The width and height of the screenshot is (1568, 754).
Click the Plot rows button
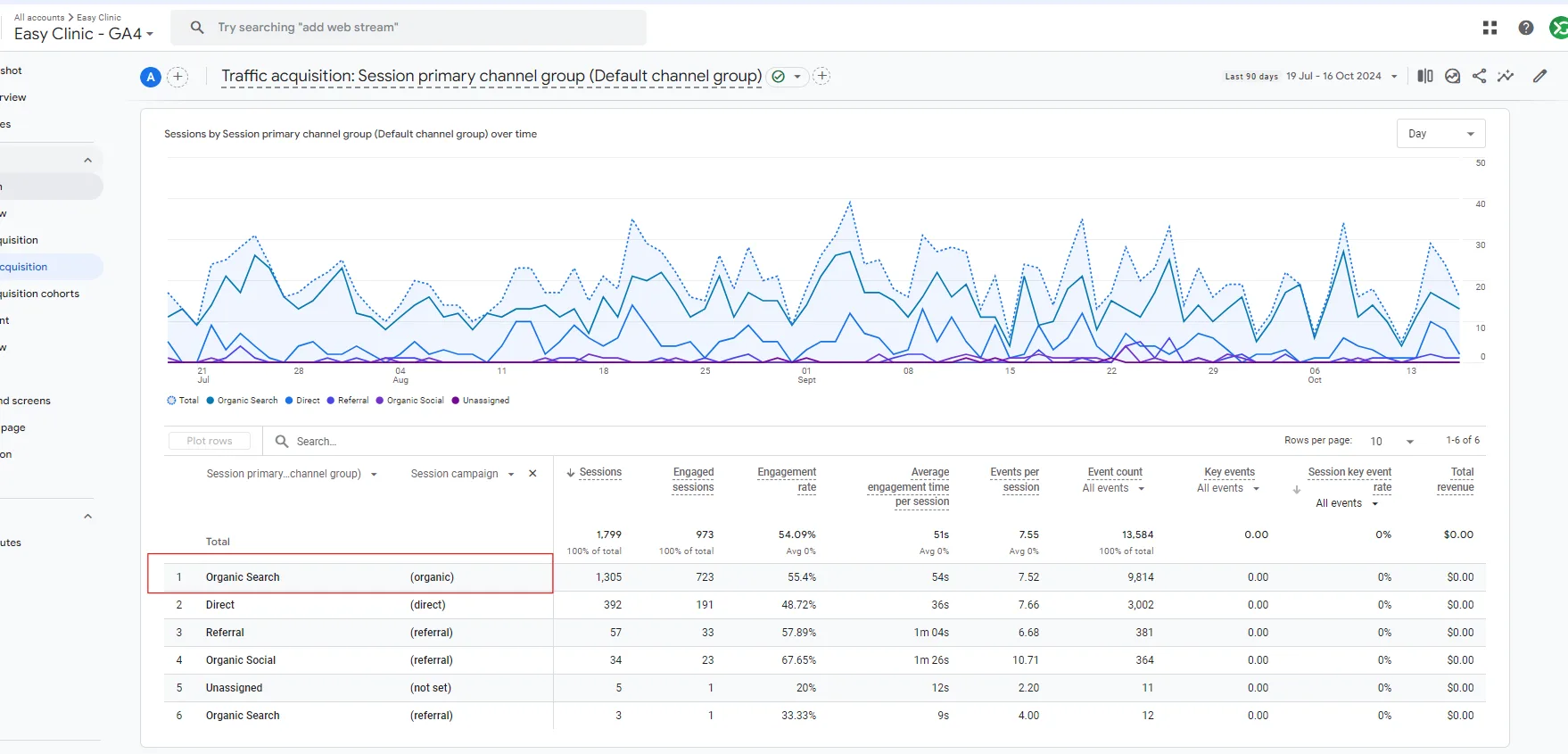210,441
